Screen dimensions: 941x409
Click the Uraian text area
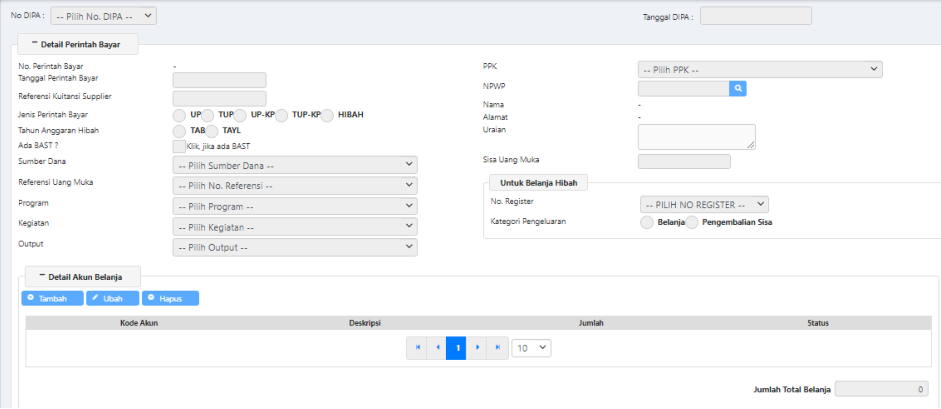[696, 136]
